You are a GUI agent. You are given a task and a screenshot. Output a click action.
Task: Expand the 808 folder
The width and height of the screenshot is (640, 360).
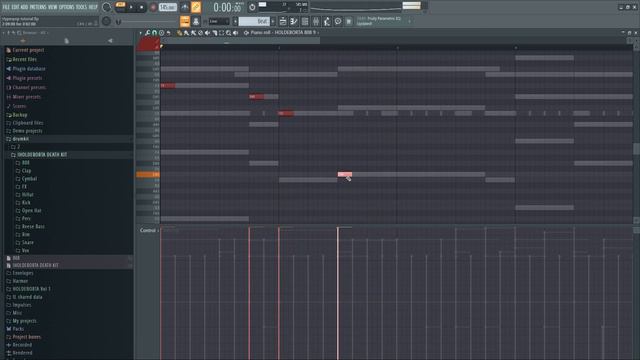[25, 163]
